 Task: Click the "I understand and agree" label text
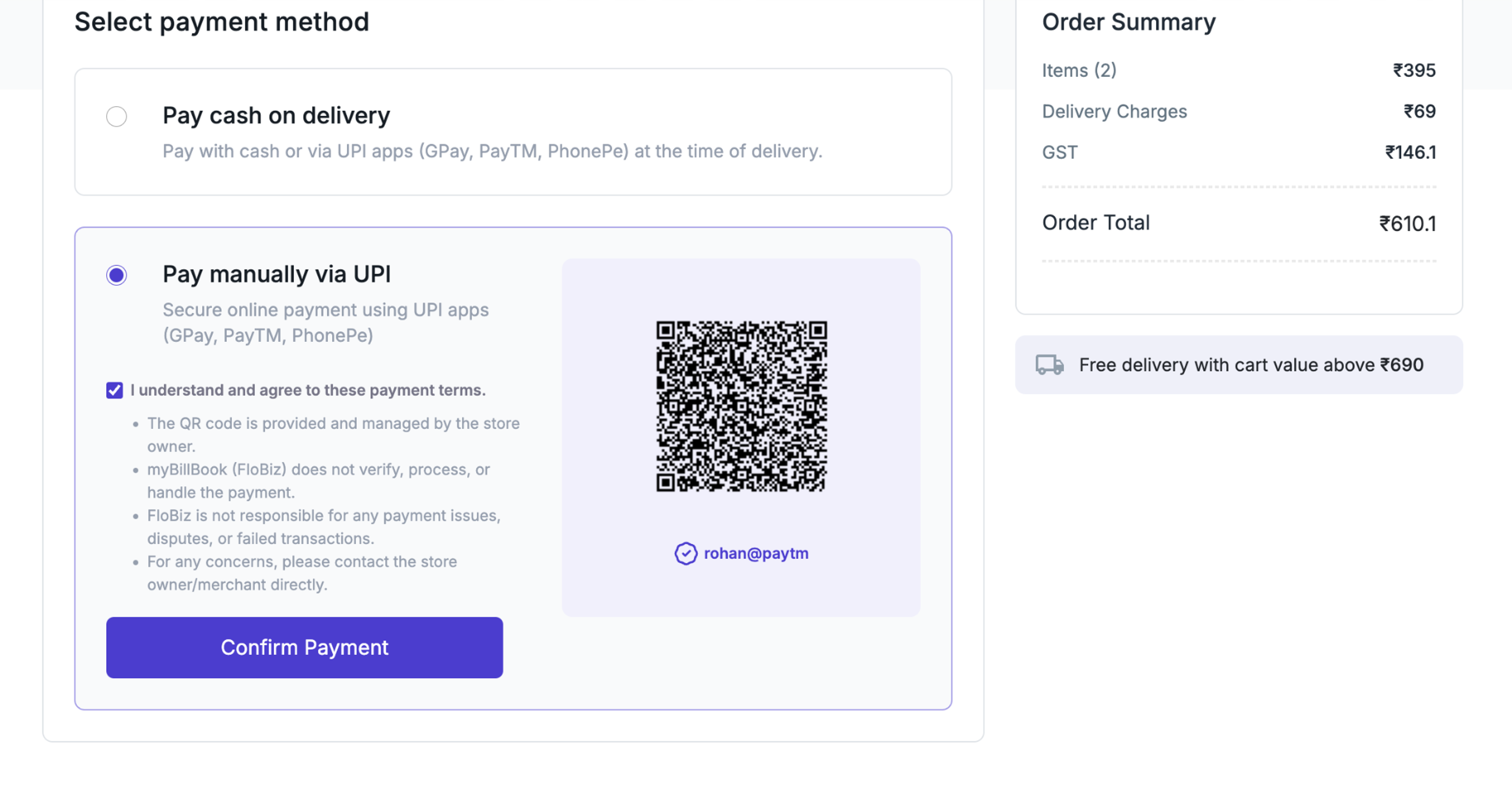(x=308, y=390)
